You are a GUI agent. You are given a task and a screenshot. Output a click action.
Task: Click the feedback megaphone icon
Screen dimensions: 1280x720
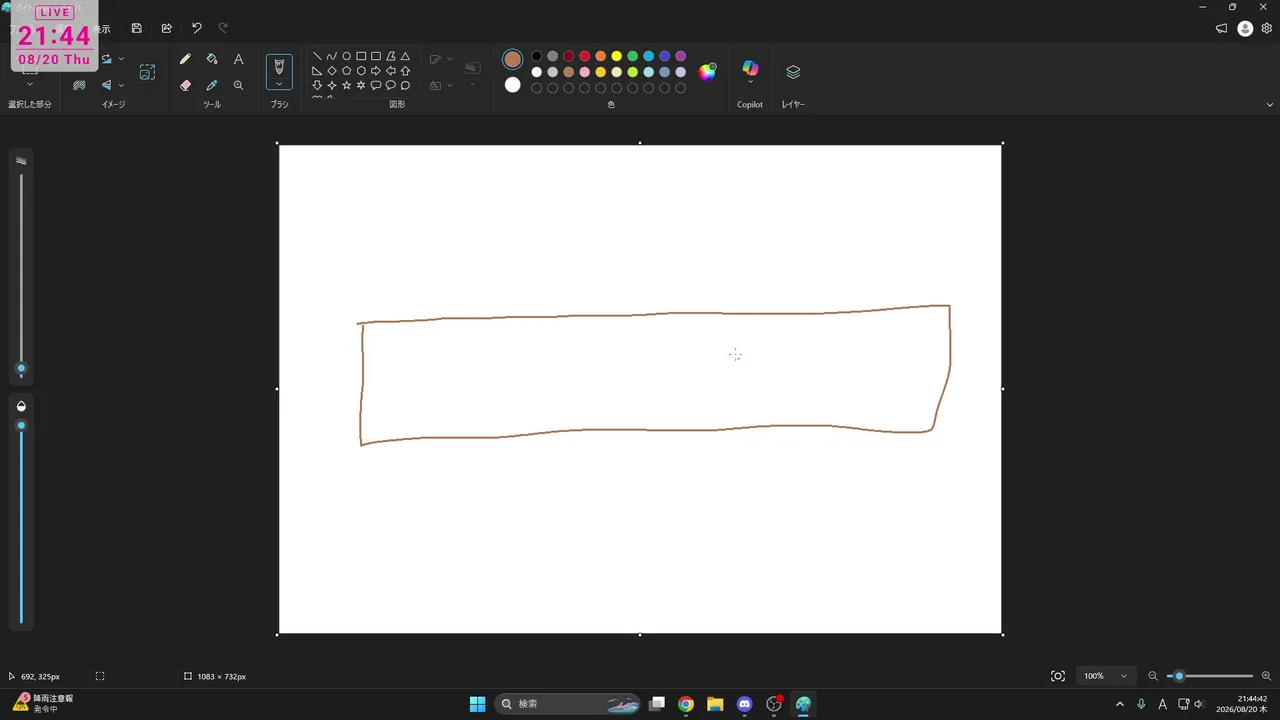[x=1221, y=28]
